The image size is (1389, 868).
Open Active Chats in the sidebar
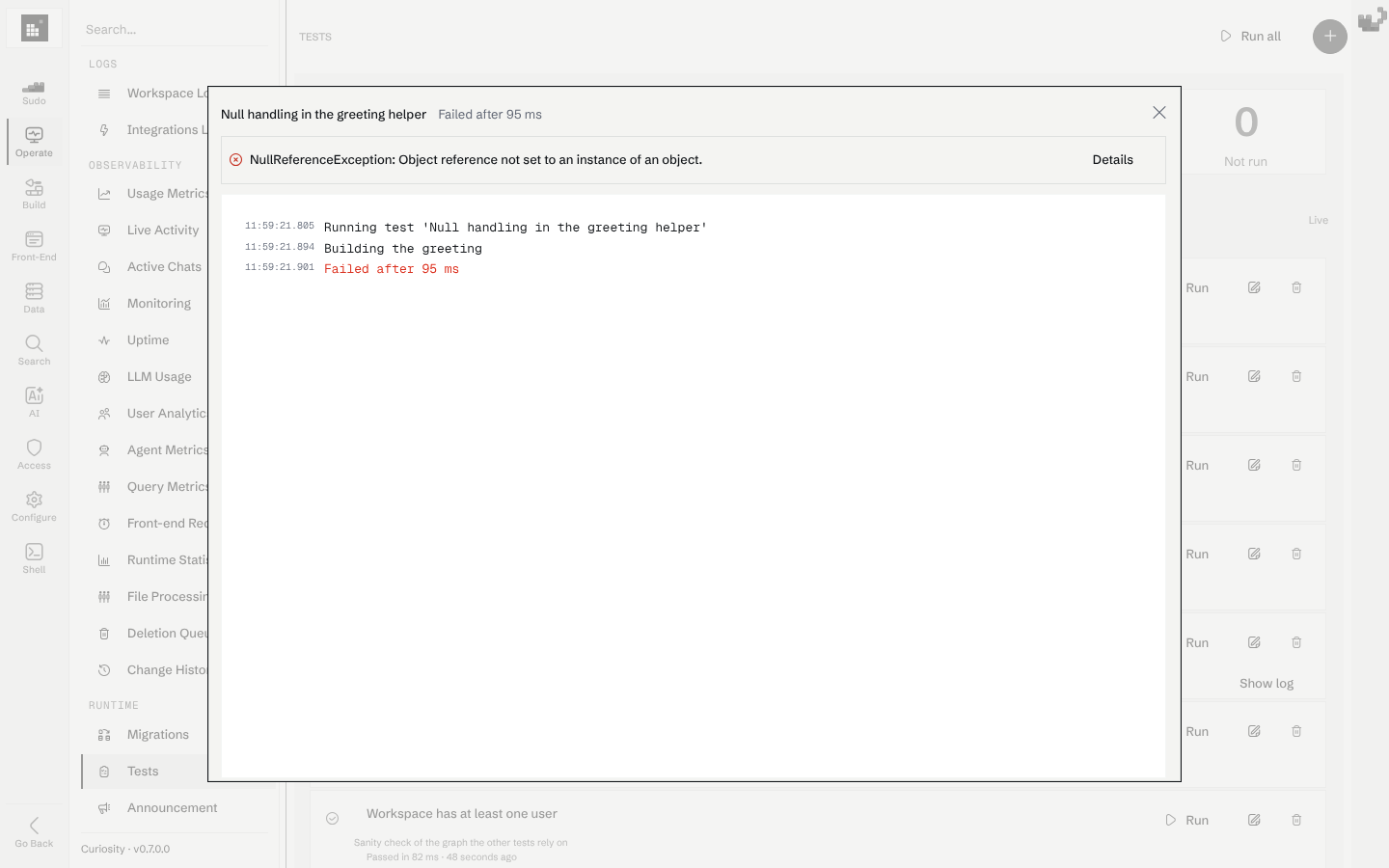coord(145,267)
